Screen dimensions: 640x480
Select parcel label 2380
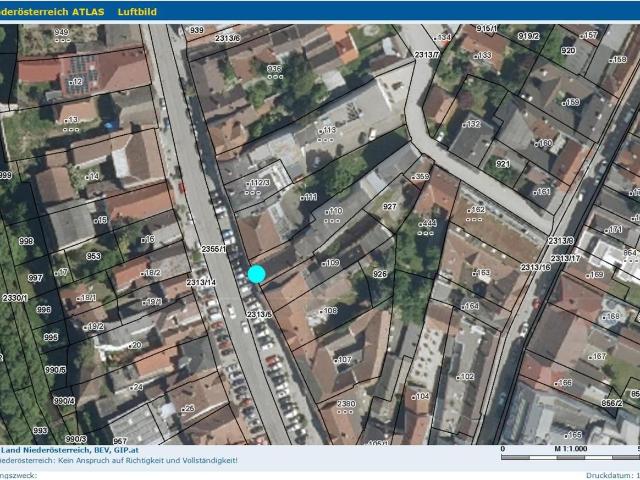346,404
